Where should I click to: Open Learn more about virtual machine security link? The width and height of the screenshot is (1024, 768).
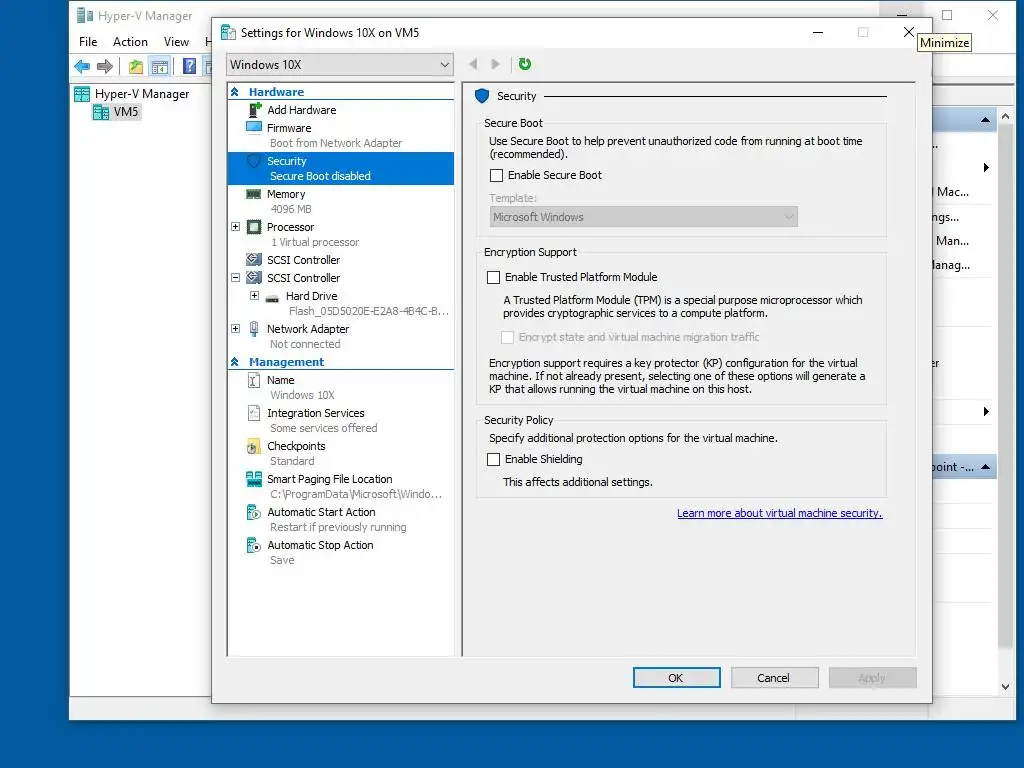[x=780, y=513]
